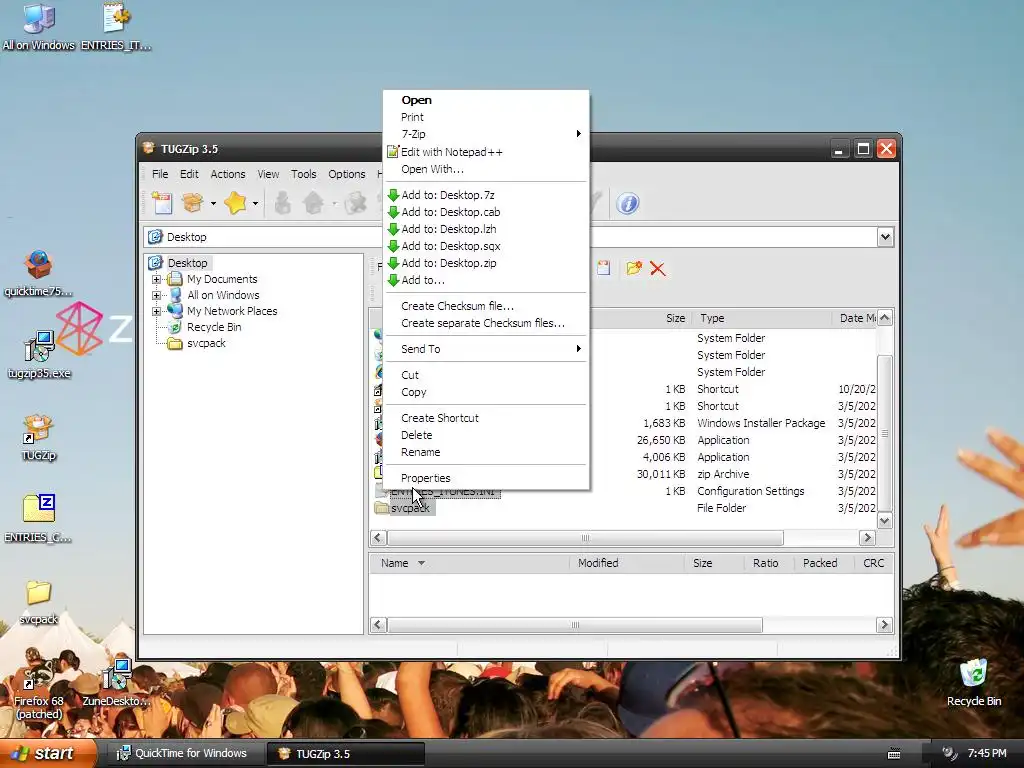Open the Actions menu
The height and width of the screenshot is (768, 1024).
point(228,174)
